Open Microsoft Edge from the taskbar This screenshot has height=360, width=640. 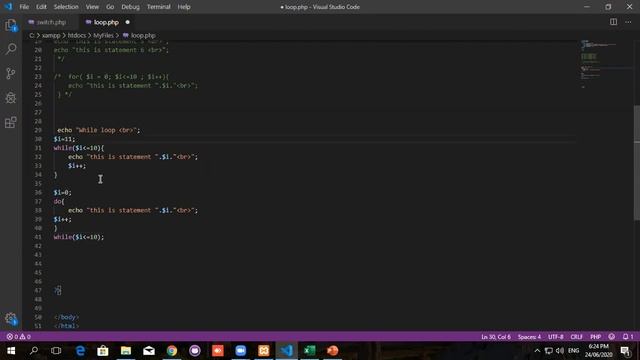80,351
